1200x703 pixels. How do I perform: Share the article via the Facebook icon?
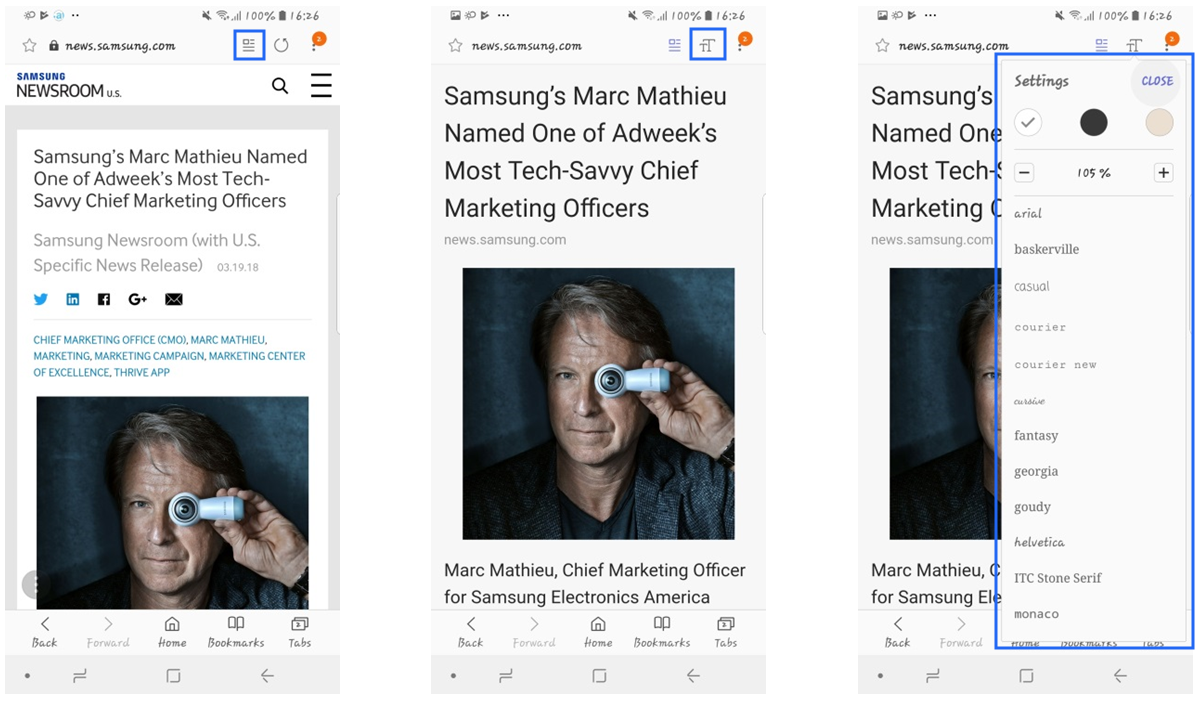(x=104, y=299)
